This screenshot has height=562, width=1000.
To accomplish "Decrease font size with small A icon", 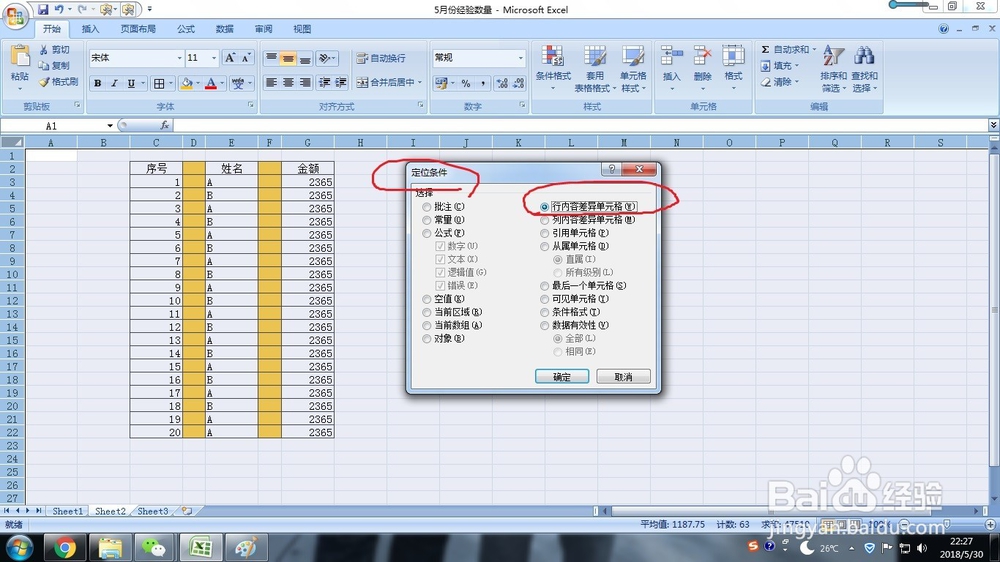I will [x=246, y=58].
